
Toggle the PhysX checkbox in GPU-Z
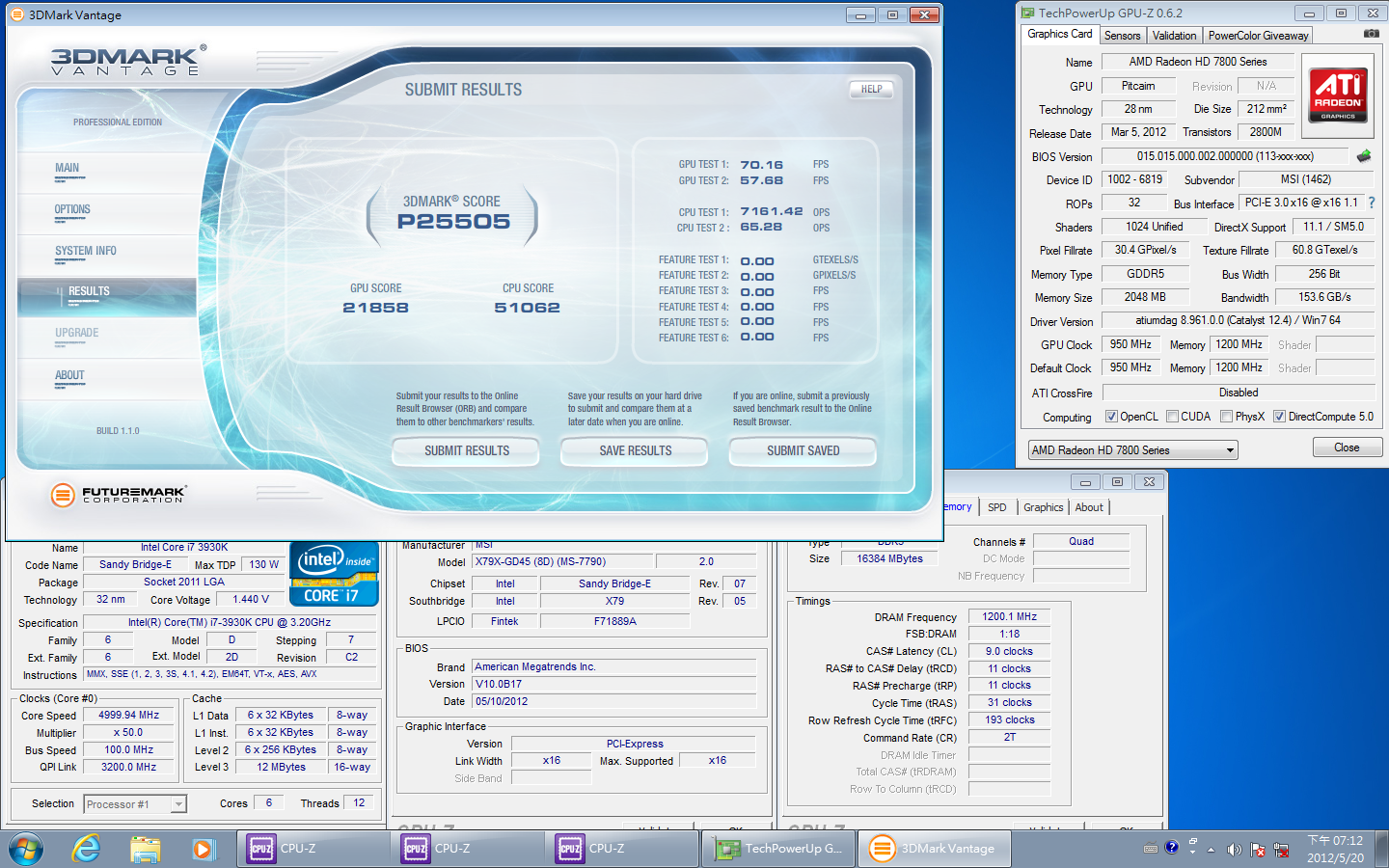coord(1226,417)
